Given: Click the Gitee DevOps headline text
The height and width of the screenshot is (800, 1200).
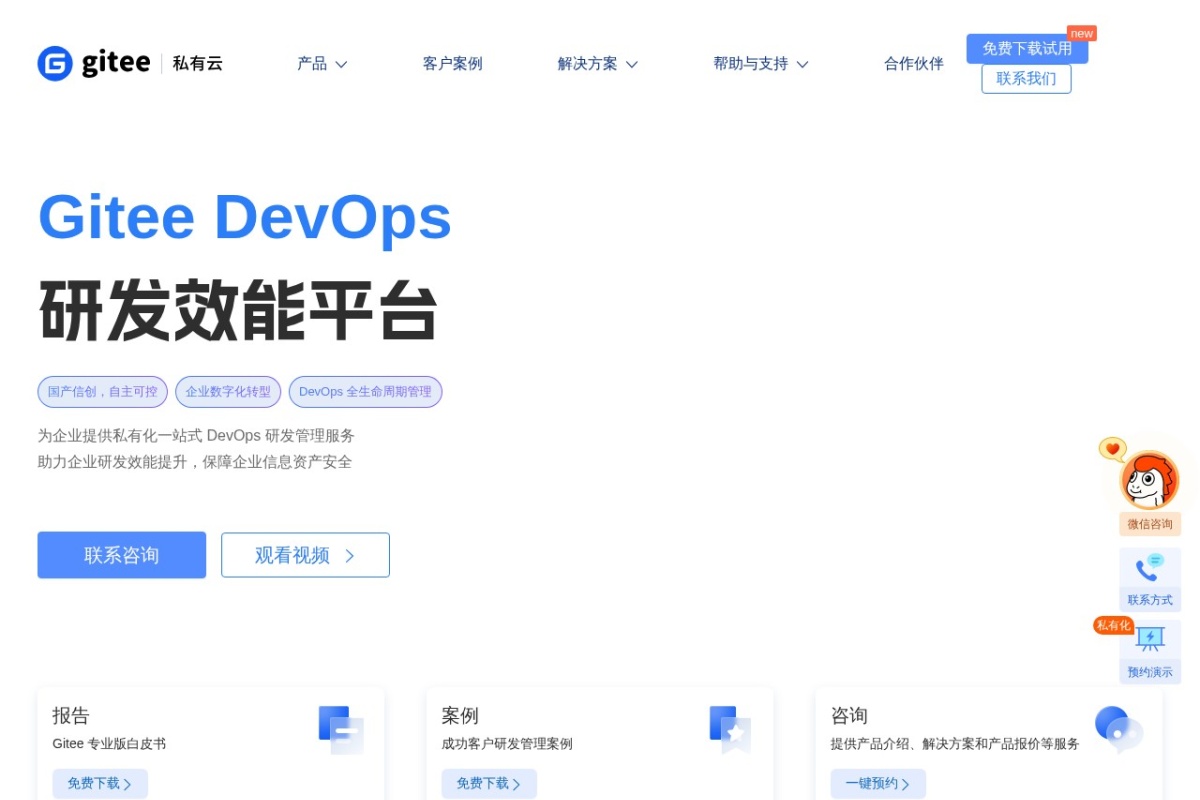Looking at the screenshot, I should pos(245,217).
